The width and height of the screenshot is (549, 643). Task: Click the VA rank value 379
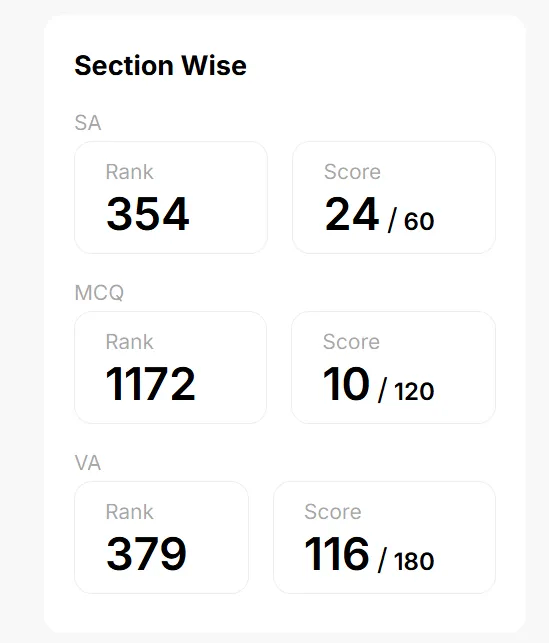[146, 554]
